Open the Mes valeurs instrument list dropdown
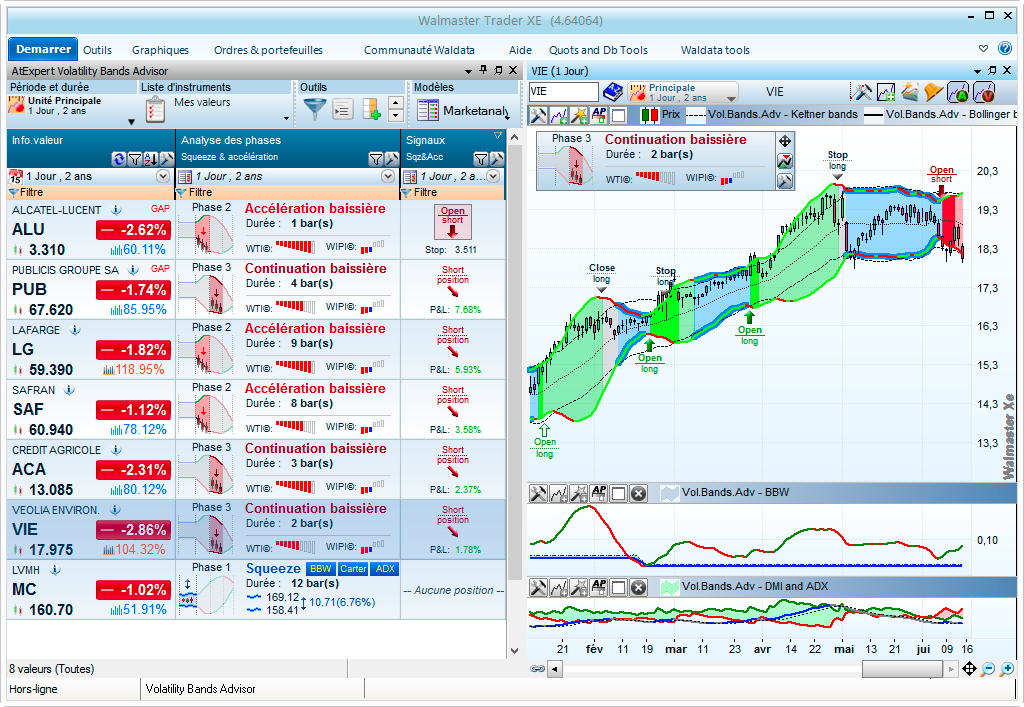1024x707 pixels. [x=286, y=118]
